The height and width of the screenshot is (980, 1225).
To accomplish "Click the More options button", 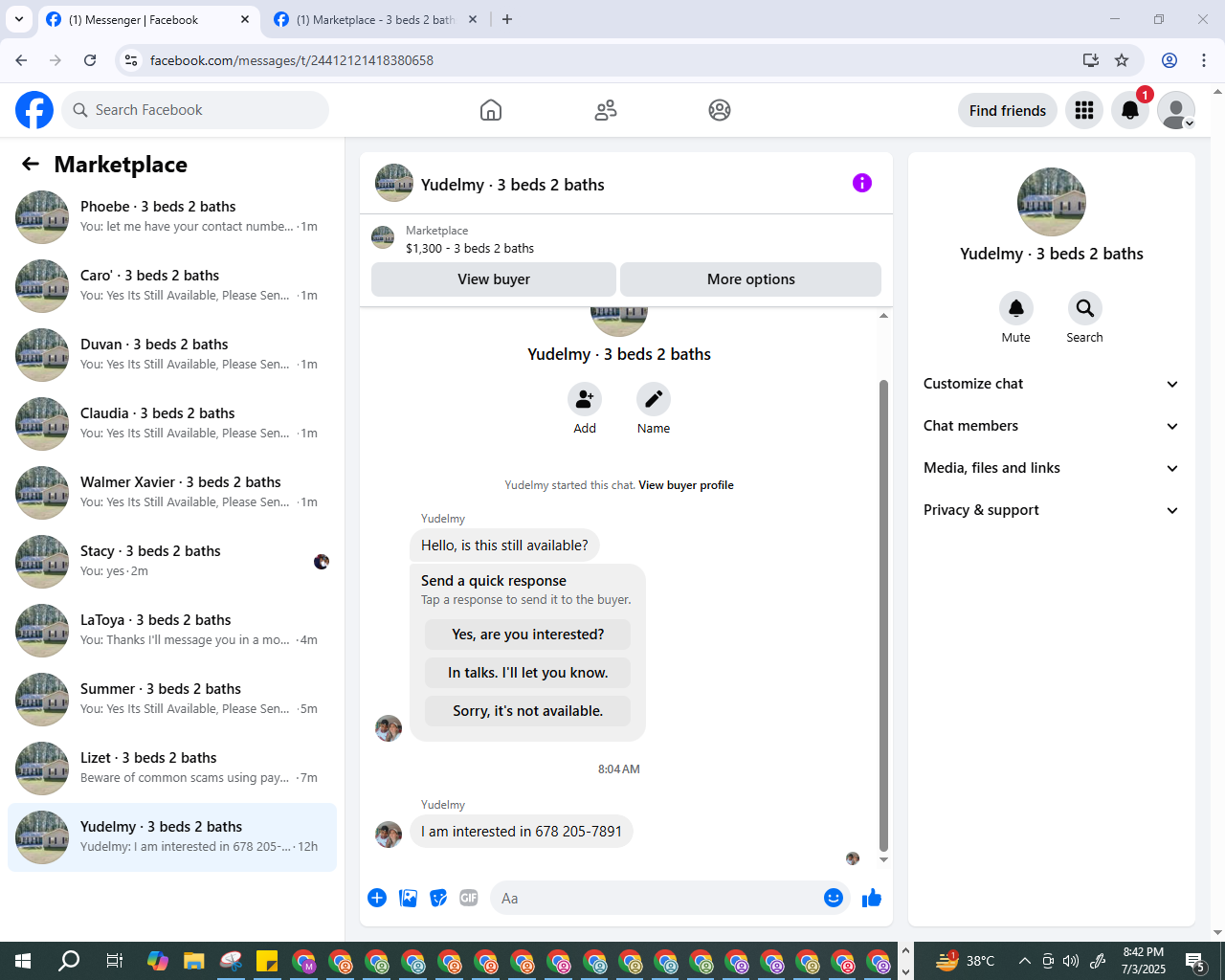I will click(x=751, y=279).
